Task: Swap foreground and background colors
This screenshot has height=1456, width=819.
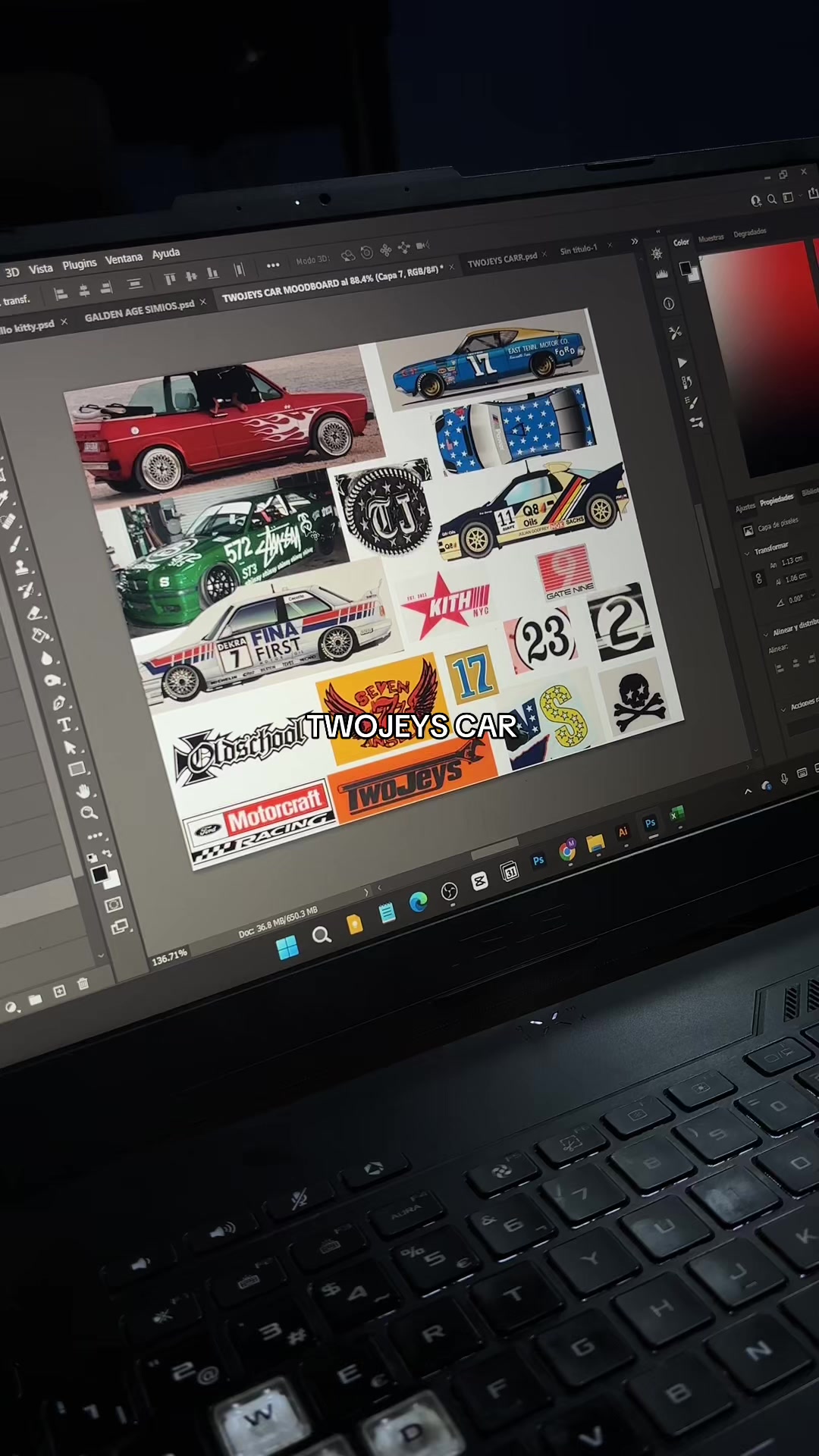Action: [x=108, y=855]
